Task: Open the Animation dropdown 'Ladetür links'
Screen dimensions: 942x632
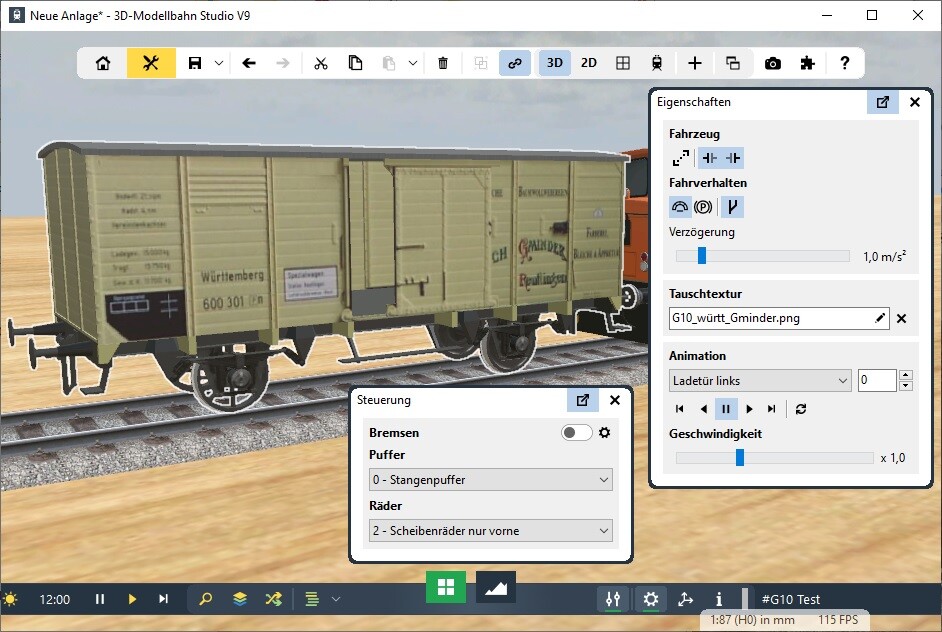Action: 760,381
